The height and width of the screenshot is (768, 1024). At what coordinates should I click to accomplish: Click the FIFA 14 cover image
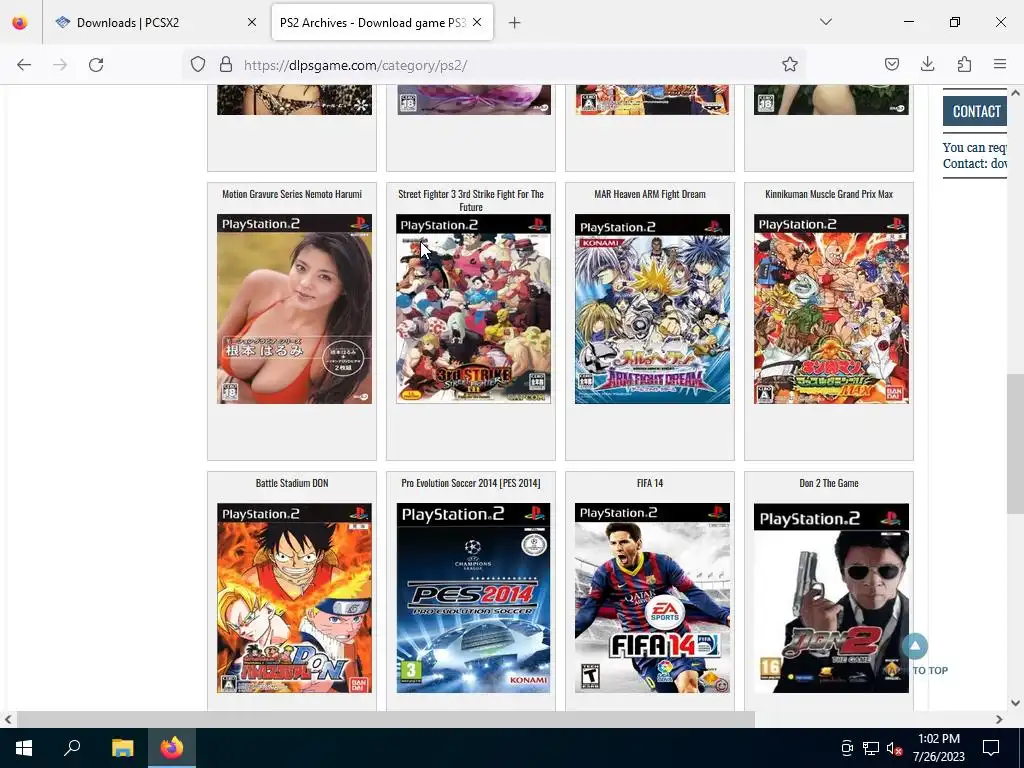pyautogui.click(x=652, y=598)
